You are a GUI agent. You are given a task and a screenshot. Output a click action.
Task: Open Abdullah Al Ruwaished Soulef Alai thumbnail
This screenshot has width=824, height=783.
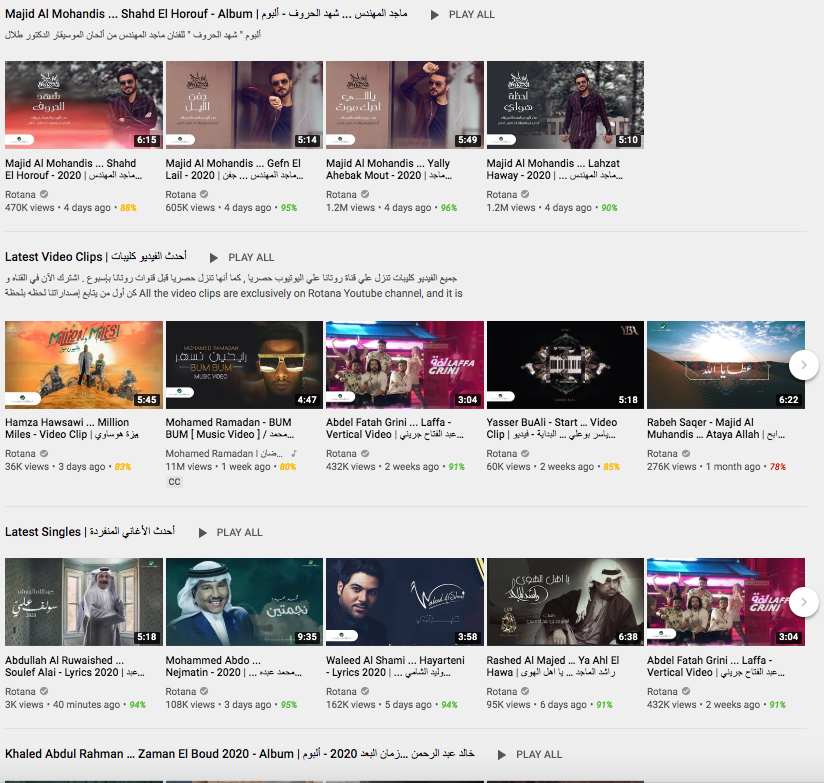coord(84,602)
